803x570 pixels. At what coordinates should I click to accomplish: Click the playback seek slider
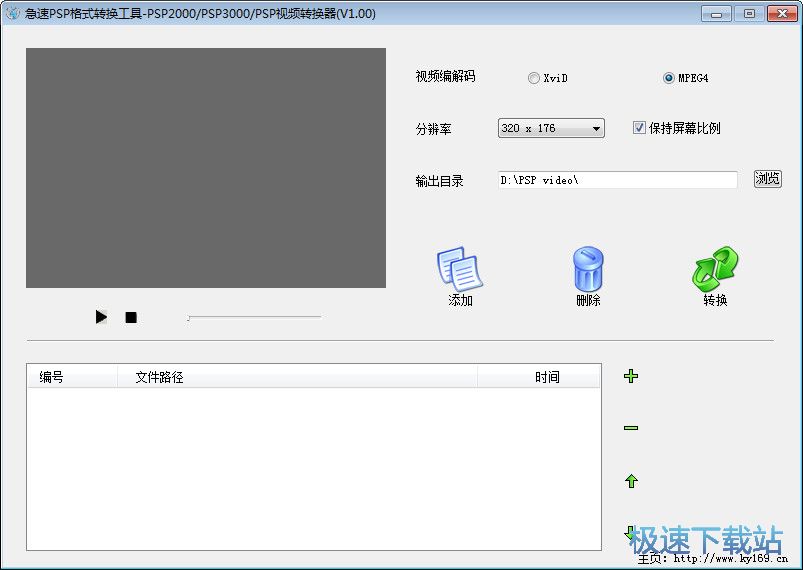coord(254,317)
